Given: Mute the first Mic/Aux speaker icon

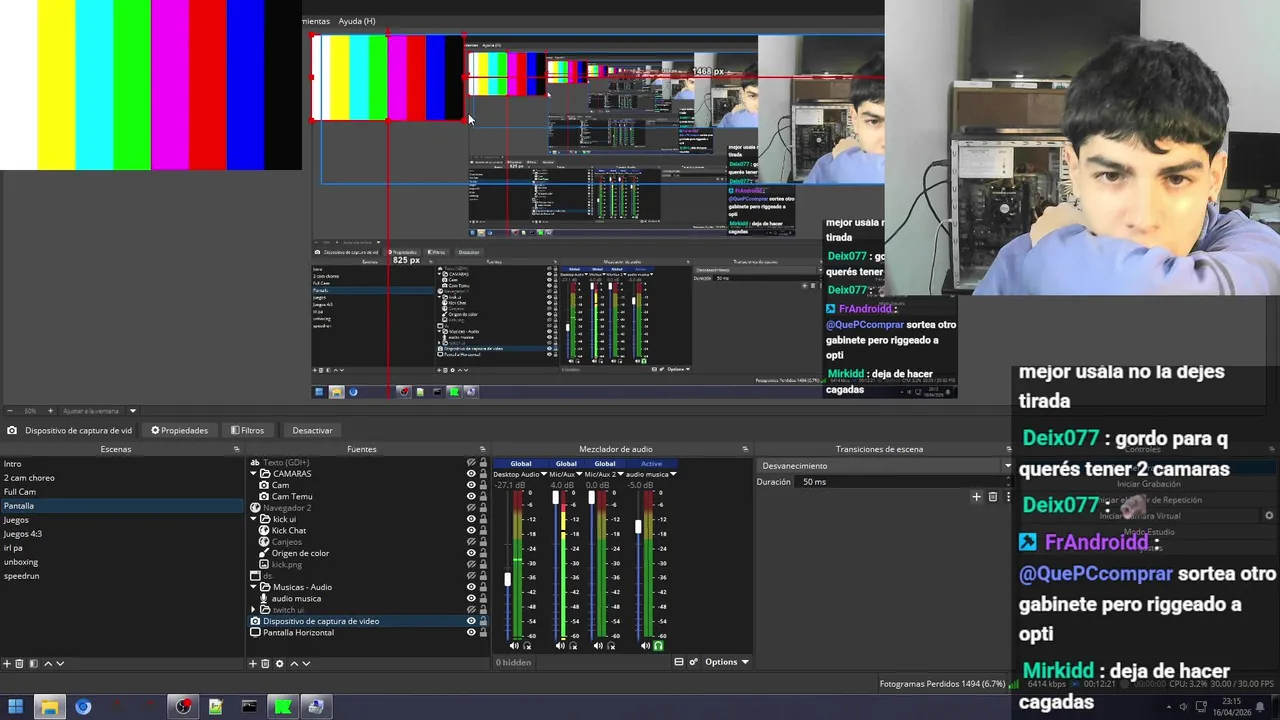Looking at the screenshot, I should (560, 646).
